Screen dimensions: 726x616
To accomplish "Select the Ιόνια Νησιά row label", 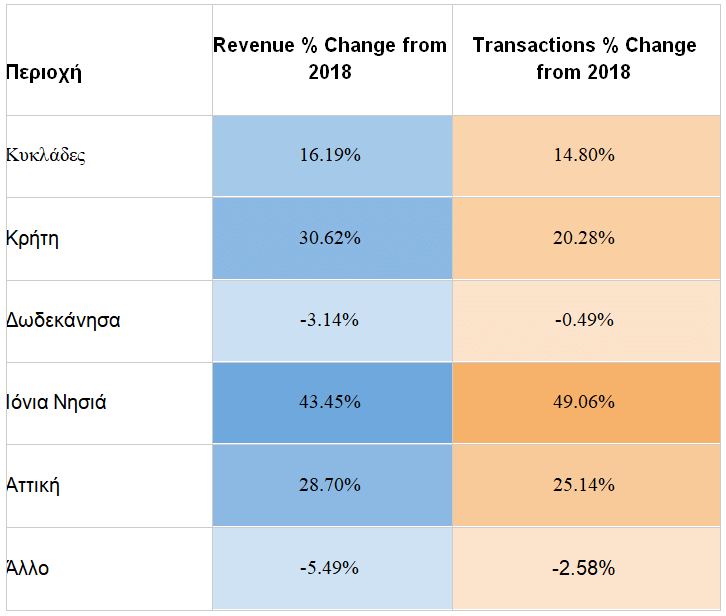I will click(56, 403).
